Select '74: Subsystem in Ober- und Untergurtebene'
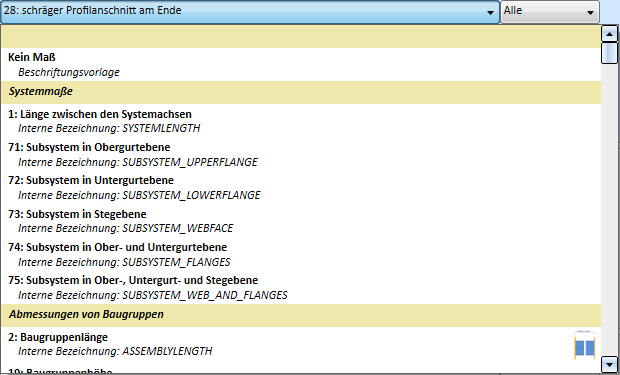This screenshot has height=375, width=620. [301, 254]
